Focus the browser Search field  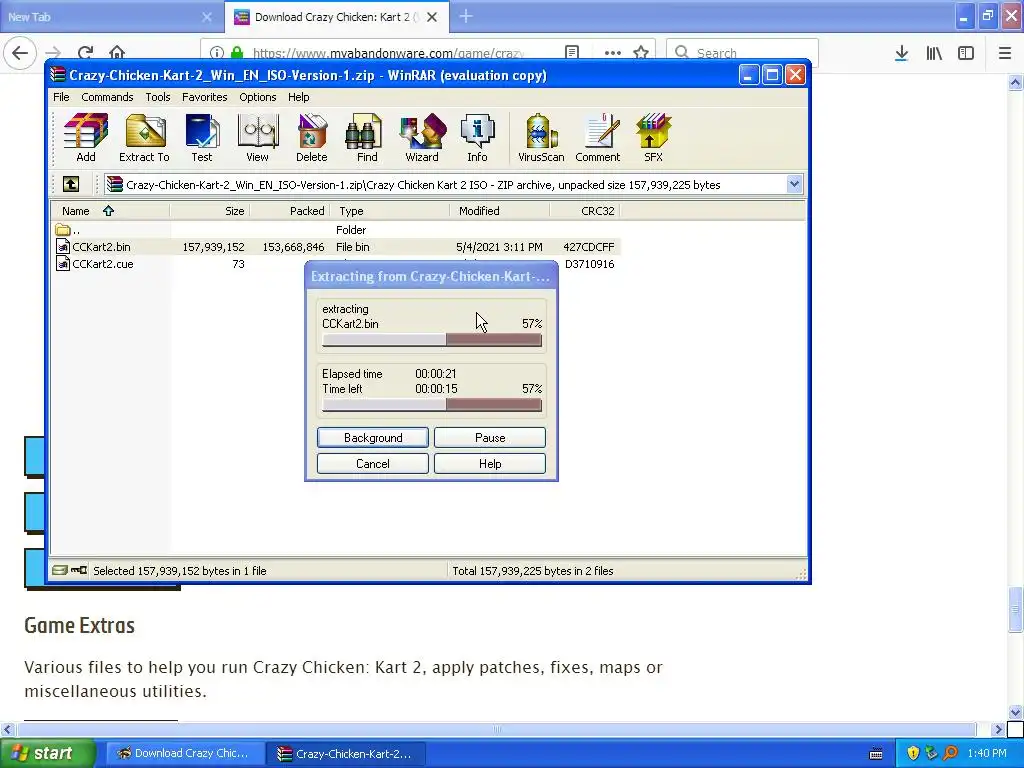742,53
